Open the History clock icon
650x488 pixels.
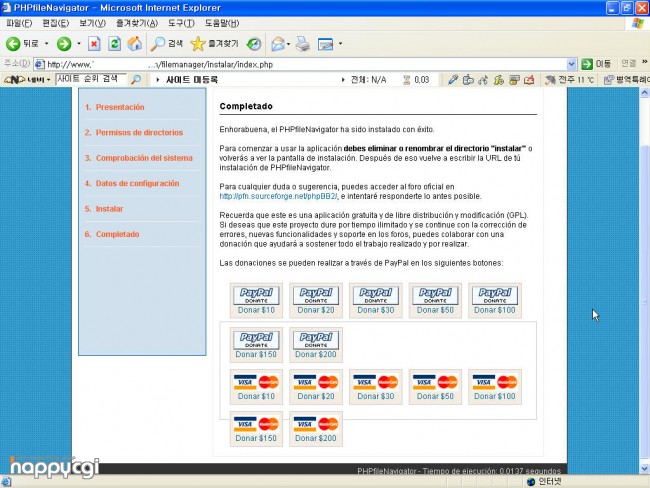(254, 44)
